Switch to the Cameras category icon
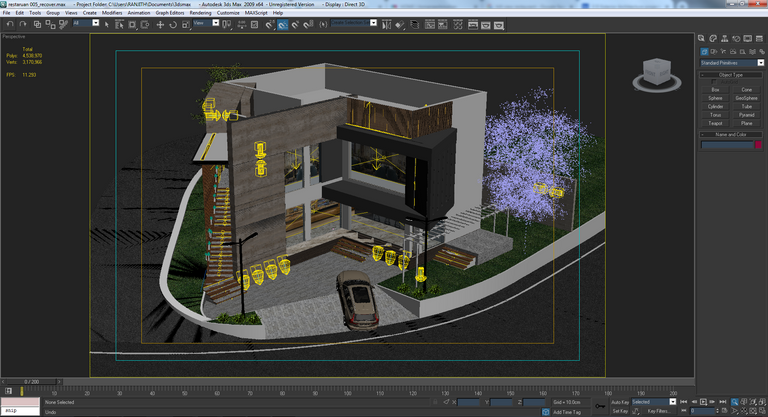 pos(733,51)
